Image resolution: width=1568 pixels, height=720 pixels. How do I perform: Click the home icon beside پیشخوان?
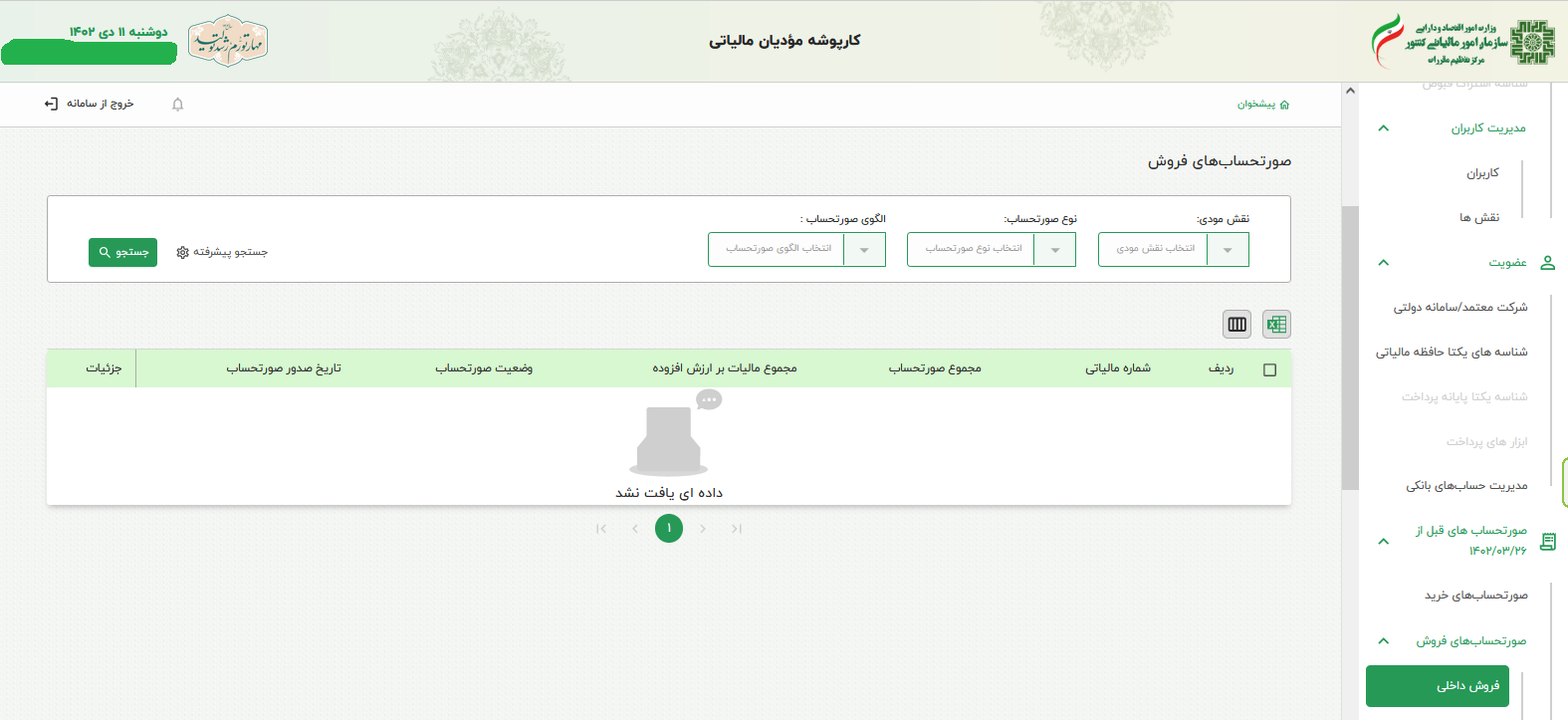click(1284, 105)
